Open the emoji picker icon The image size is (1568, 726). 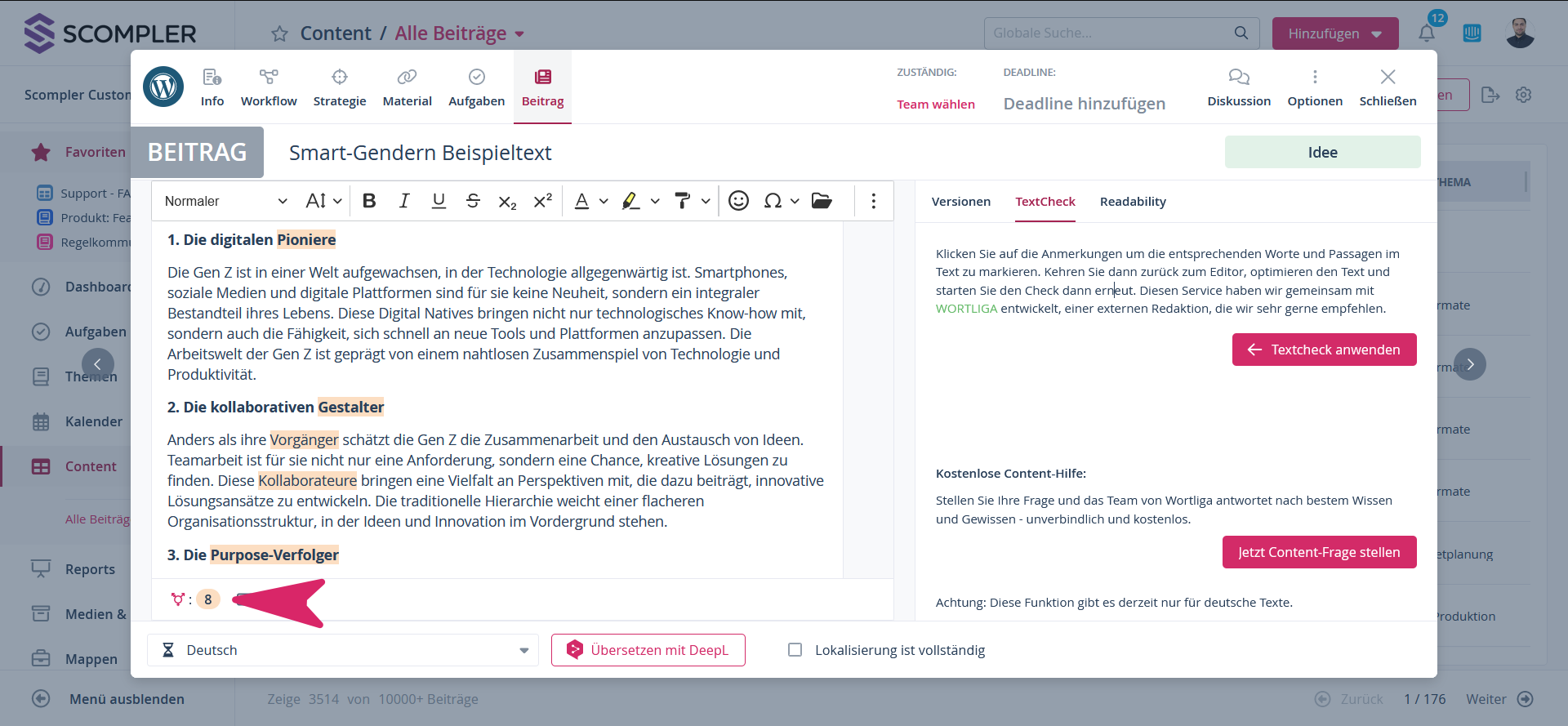coord(738,201)
